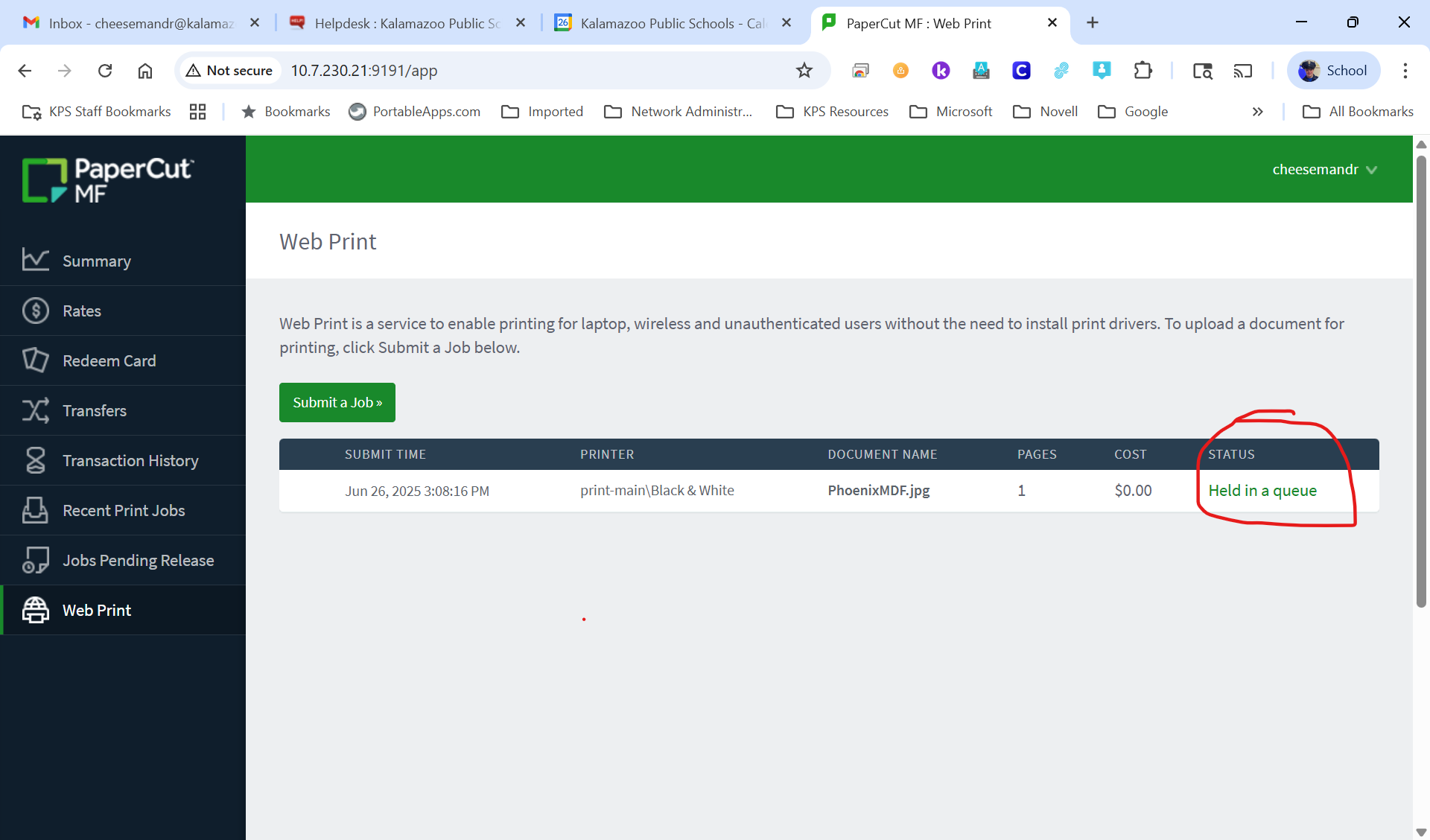Image resolution: width=1430 pixels, height=840 pixels.
Task: Click the Transaction History hourglass icon
Action: (35, 460)
